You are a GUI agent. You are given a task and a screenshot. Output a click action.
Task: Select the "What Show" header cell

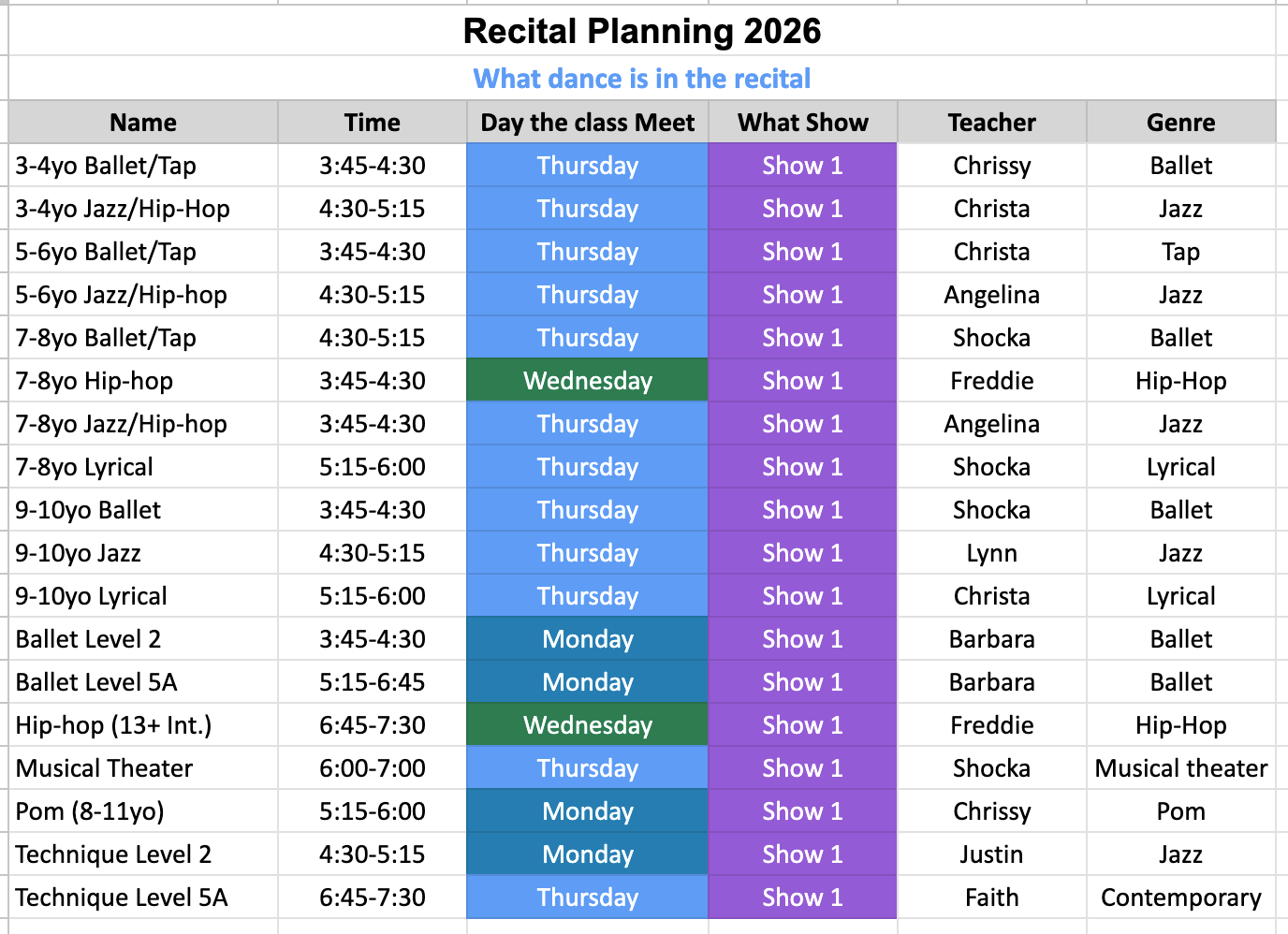click(x=802, y=123)
